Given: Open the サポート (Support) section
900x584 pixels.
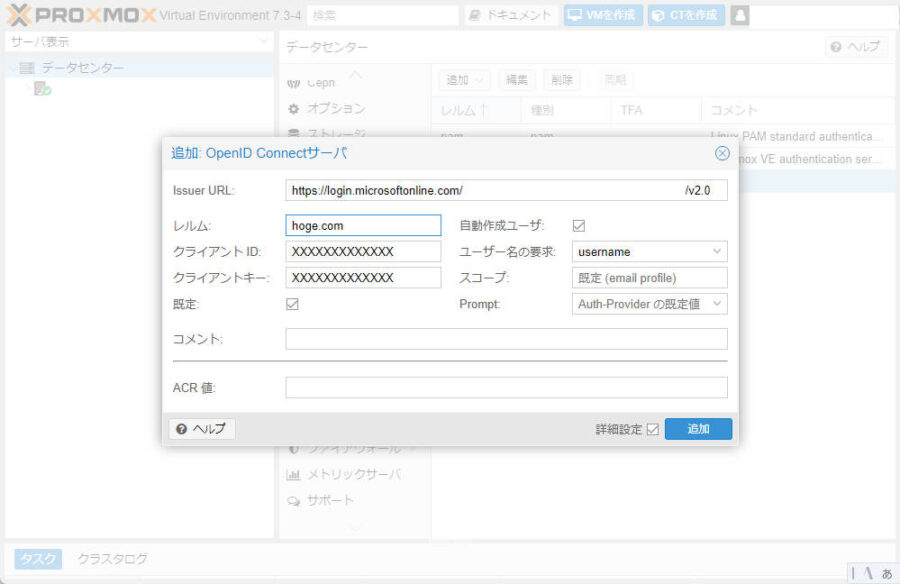Looking at the screenshot, I should coord(330,501).
